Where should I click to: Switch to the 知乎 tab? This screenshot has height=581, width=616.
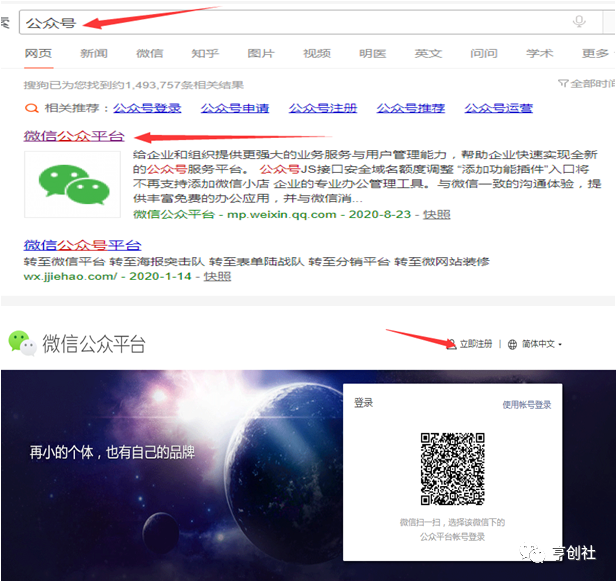coord(205,53)
